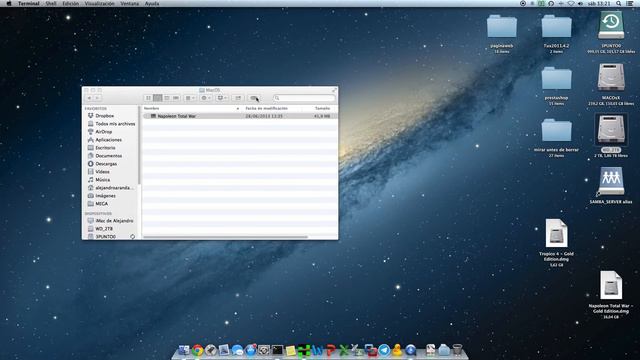Toggle Finder window full screen arrow
The width and height of the screenshot is (640, 360).
click(x=334, y=90)
